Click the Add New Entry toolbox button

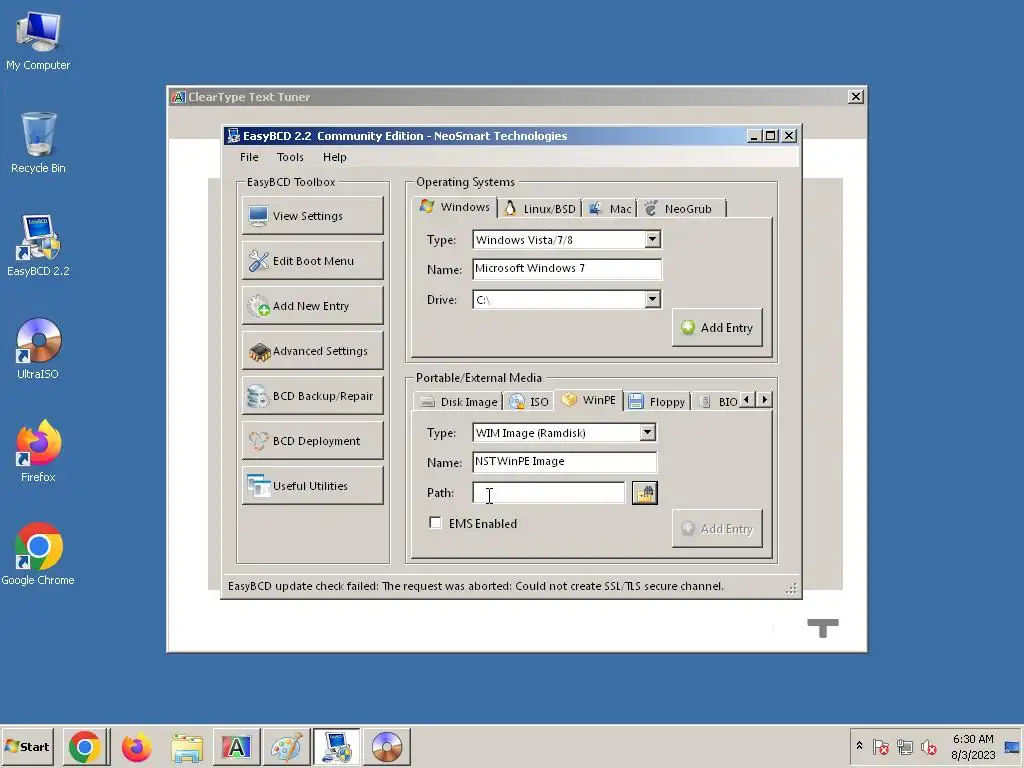tap(312, 306)
